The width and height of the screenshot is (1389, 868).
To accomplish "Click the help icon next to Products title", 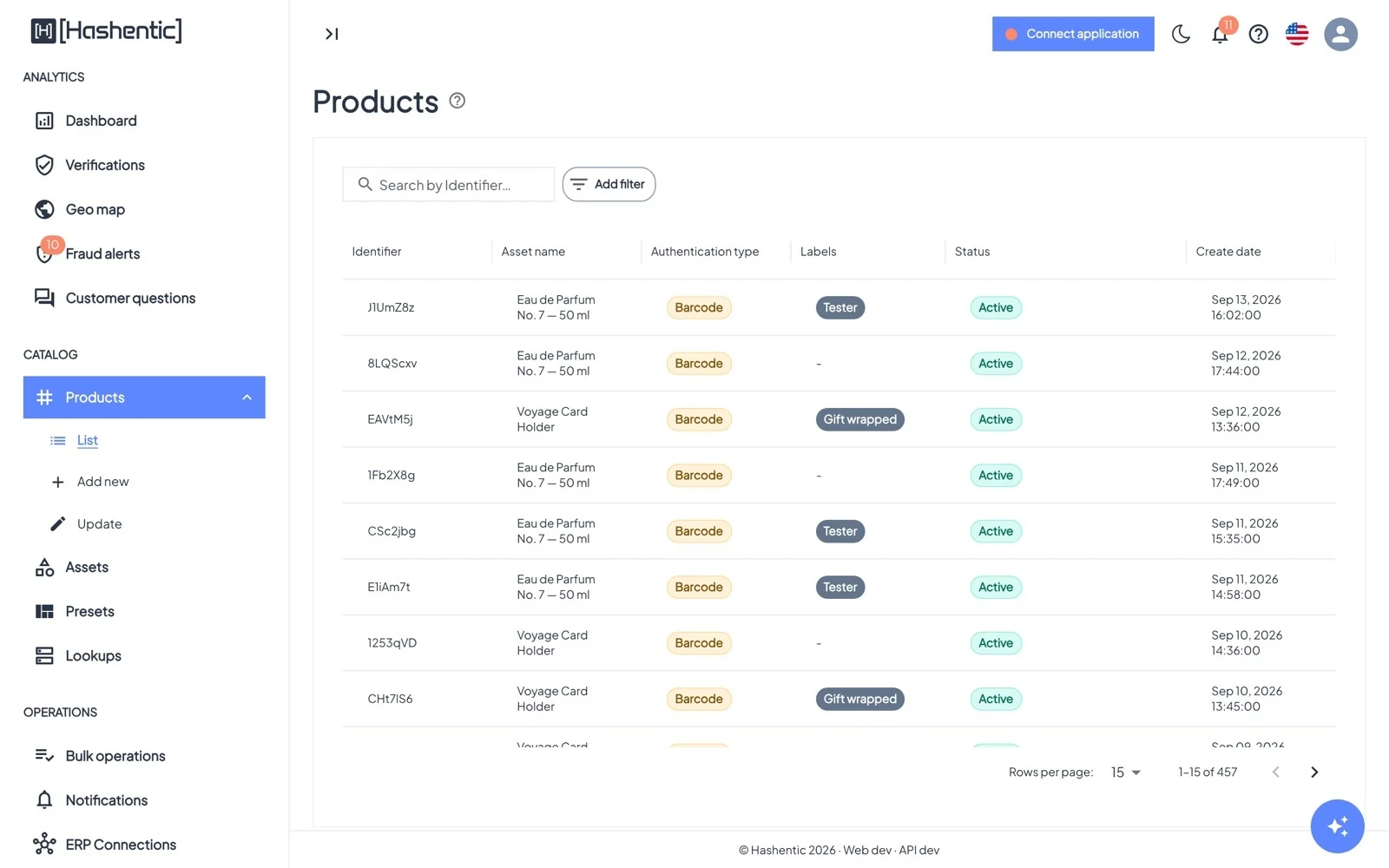I will click(x=458, y=101).
